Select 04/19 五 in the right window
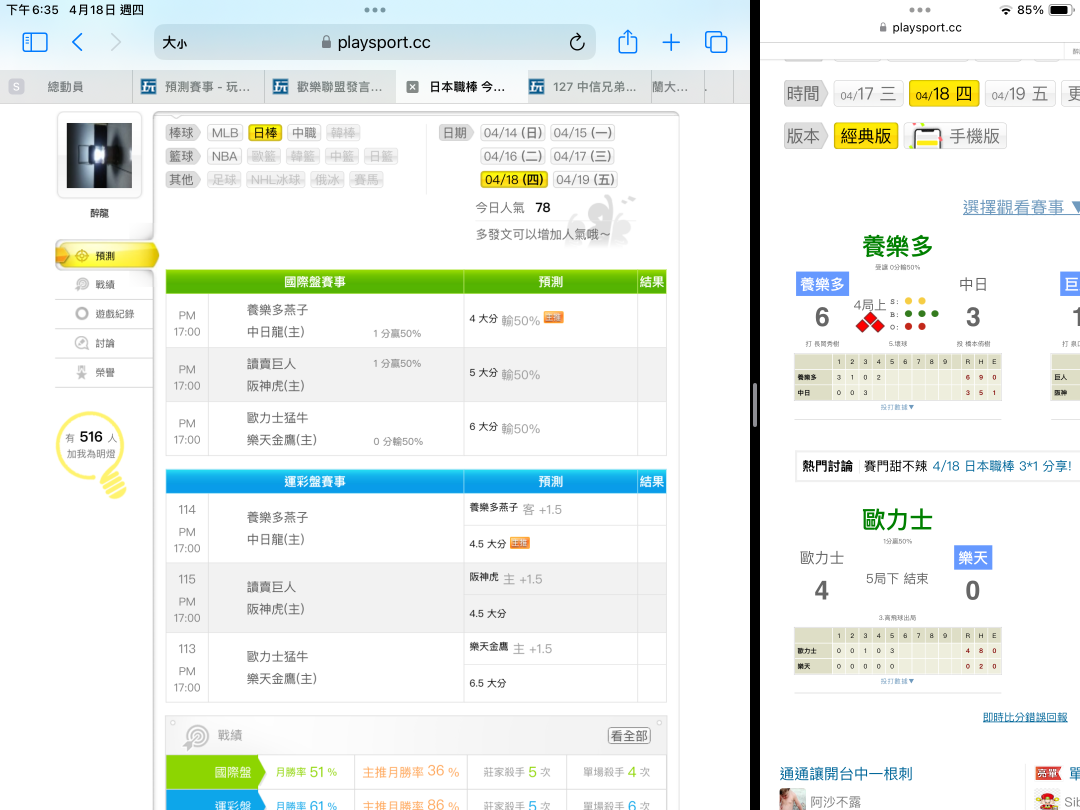Screen dimensions: 1080x810 click(1019, 94)
